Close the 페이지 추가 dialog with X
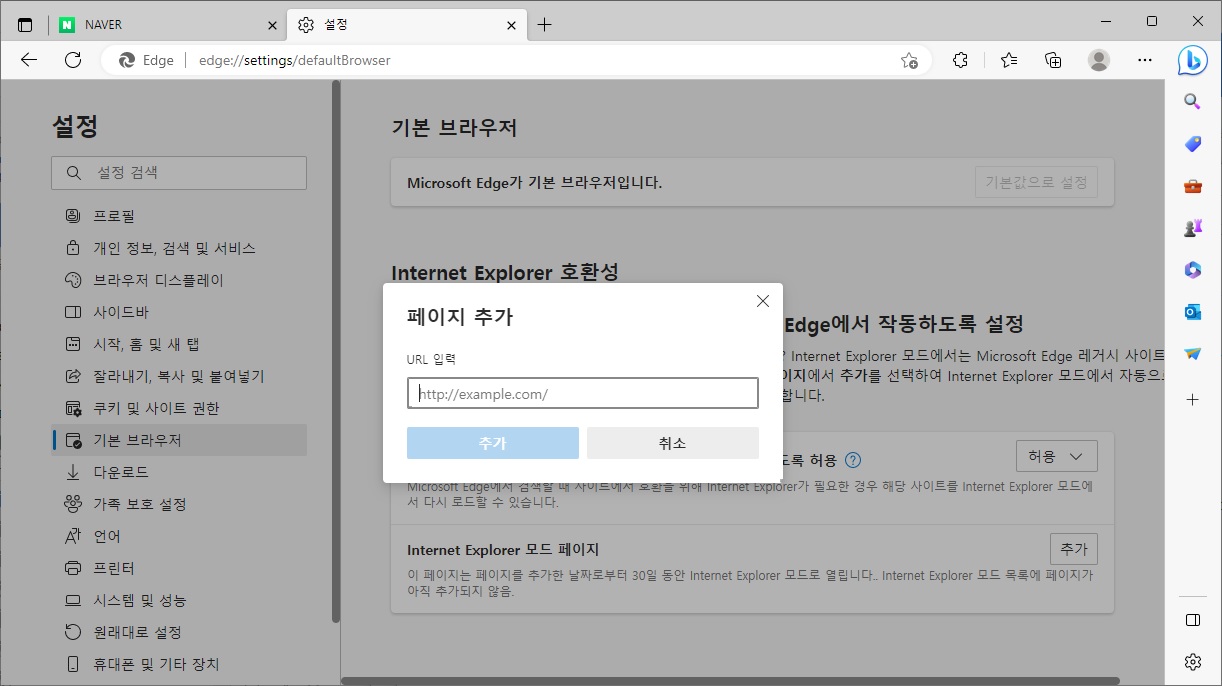The height and width of the screenshot is (686, 1222). pyautogui.click(x=763, y=301)
